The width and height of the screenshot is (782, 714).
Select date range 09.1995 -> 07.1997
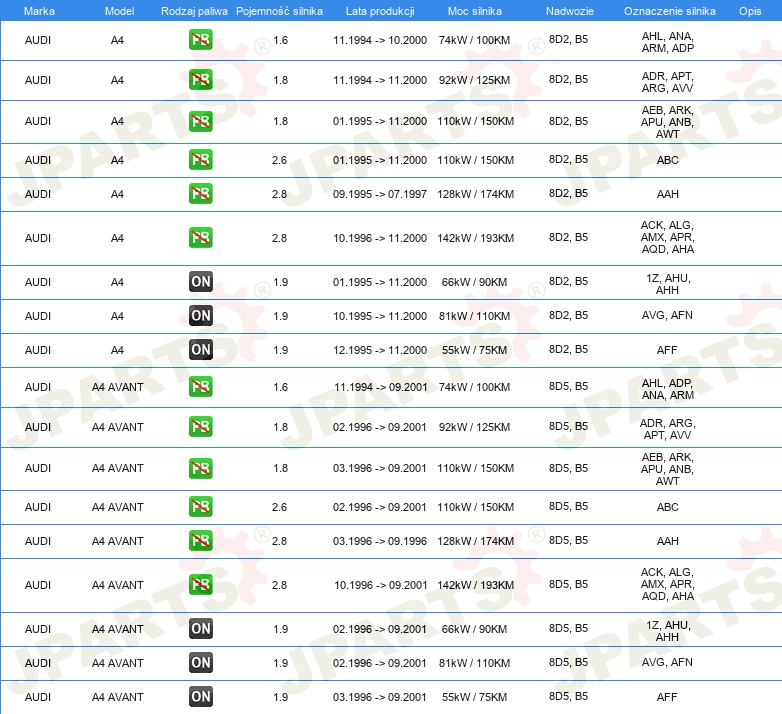(x=380, y=194)
